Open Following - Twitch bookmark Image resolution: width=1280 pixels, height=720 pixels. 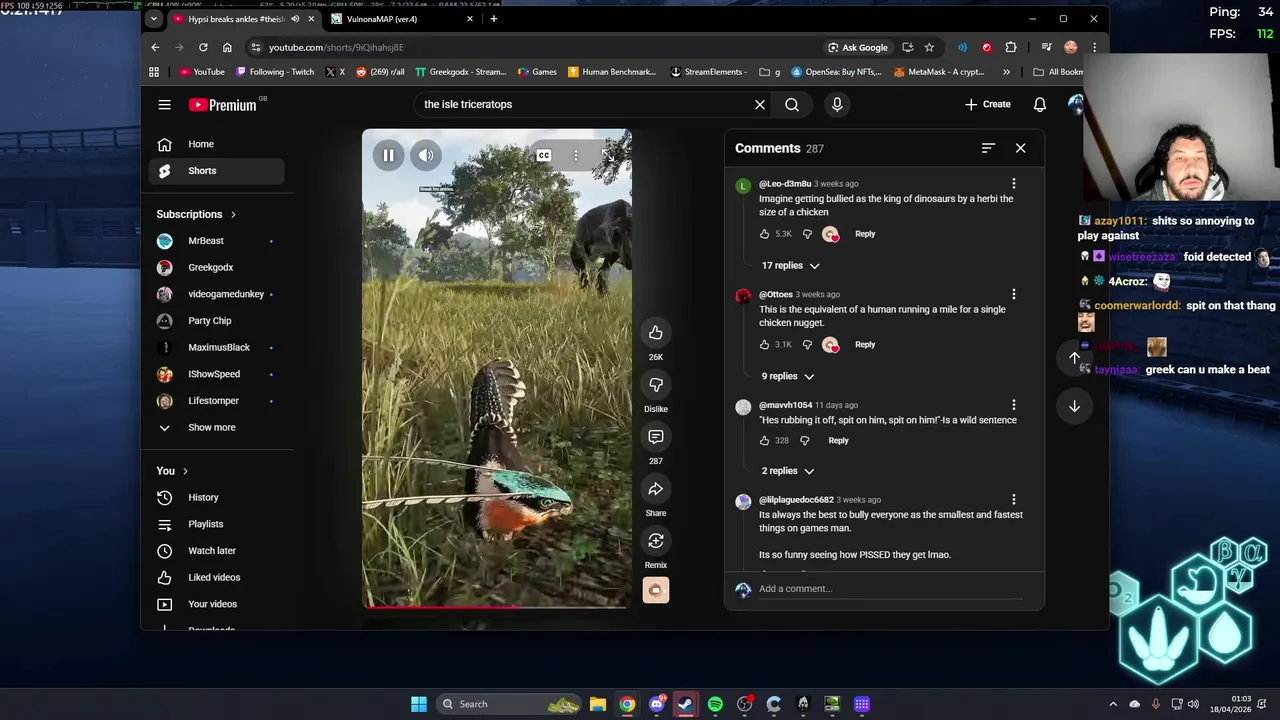coord(275,72)
